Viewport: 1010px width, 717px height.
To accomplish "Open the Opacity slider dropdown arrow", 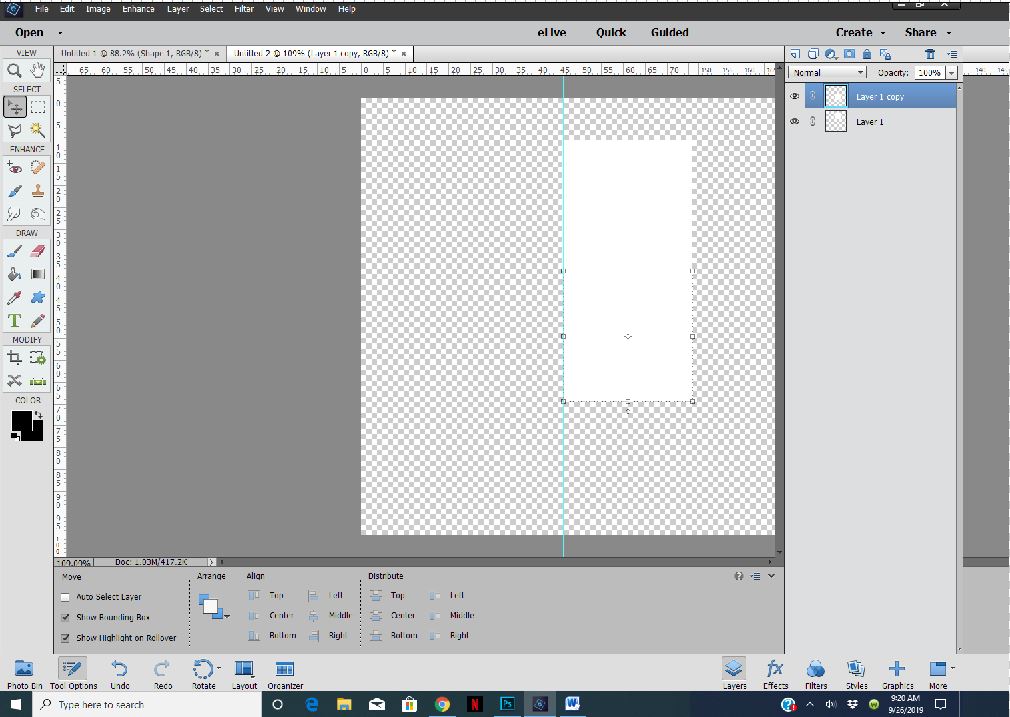I will [951, 73].
